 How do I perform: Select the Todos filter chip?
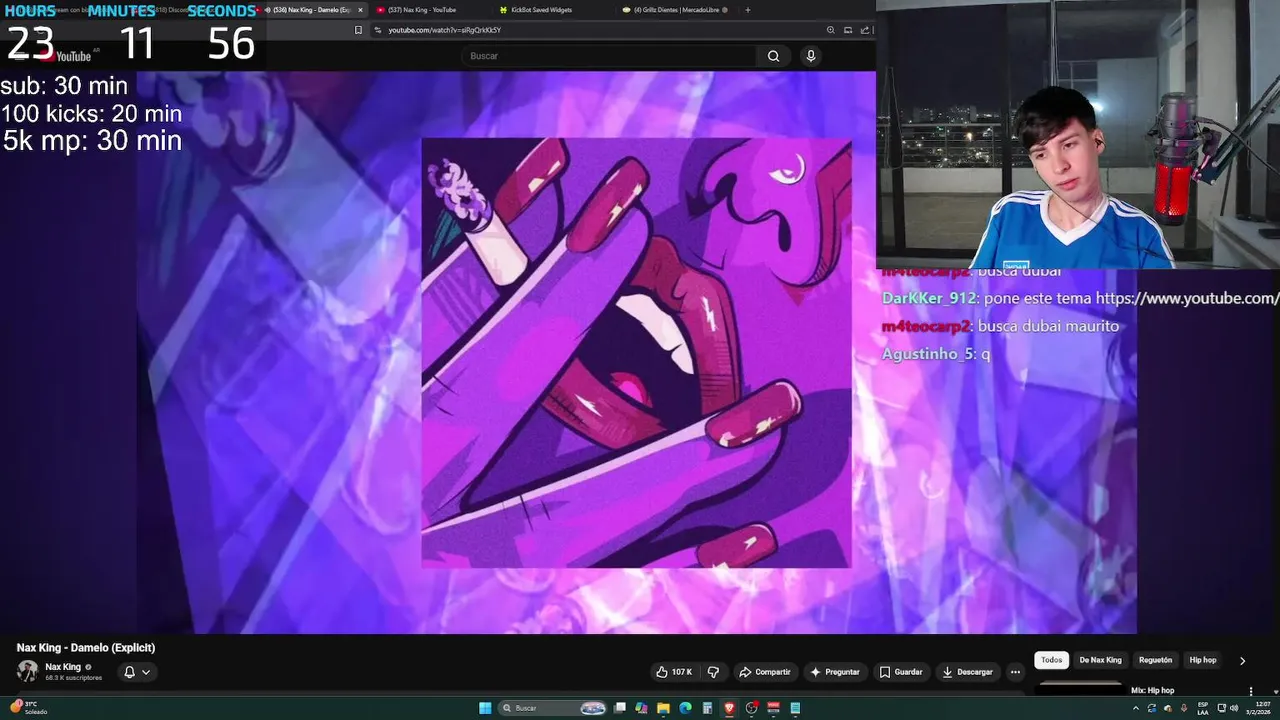(1051, 660)
